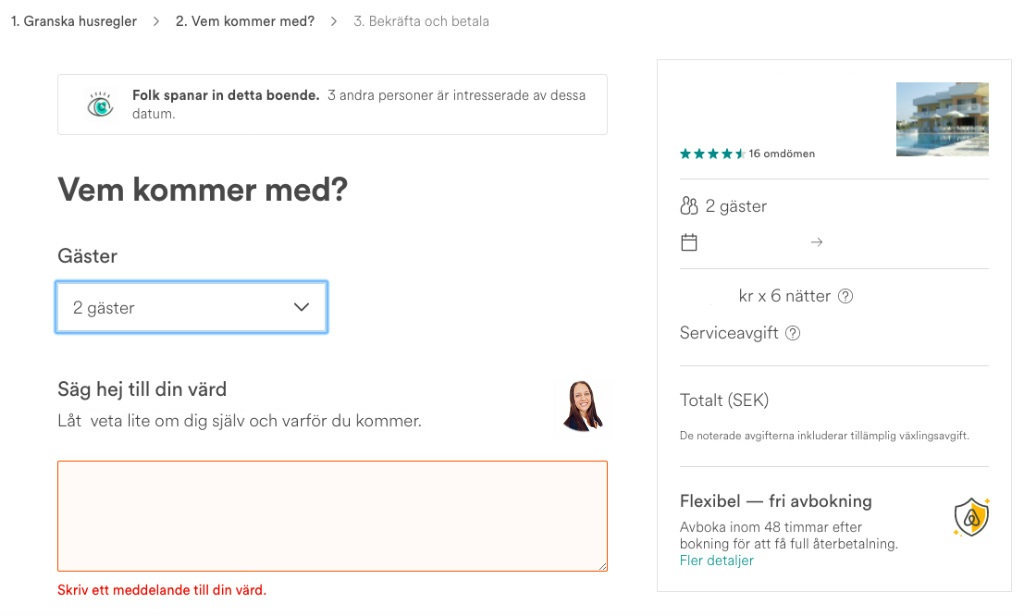The image size is (1024, 616).
Task: Click the chevron after Granska husregler
Action: pos(155,21)
